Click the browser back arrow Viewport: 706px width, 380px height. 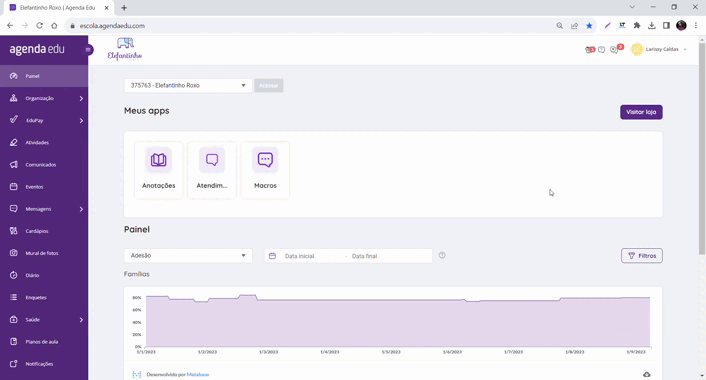10,26
